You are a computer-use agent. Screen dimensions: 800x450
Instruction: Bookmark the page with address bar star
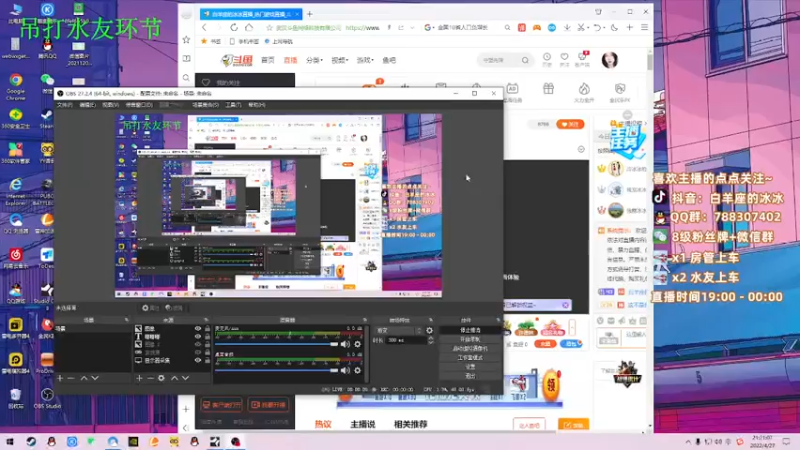269,28
